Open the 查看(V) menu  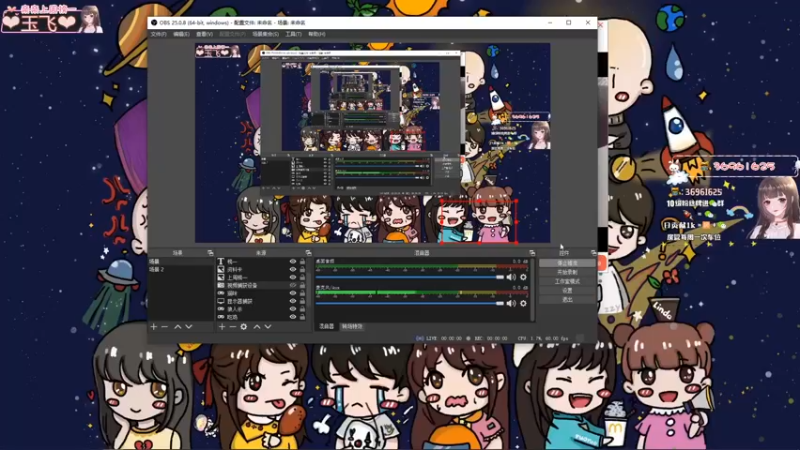(205, 34)
